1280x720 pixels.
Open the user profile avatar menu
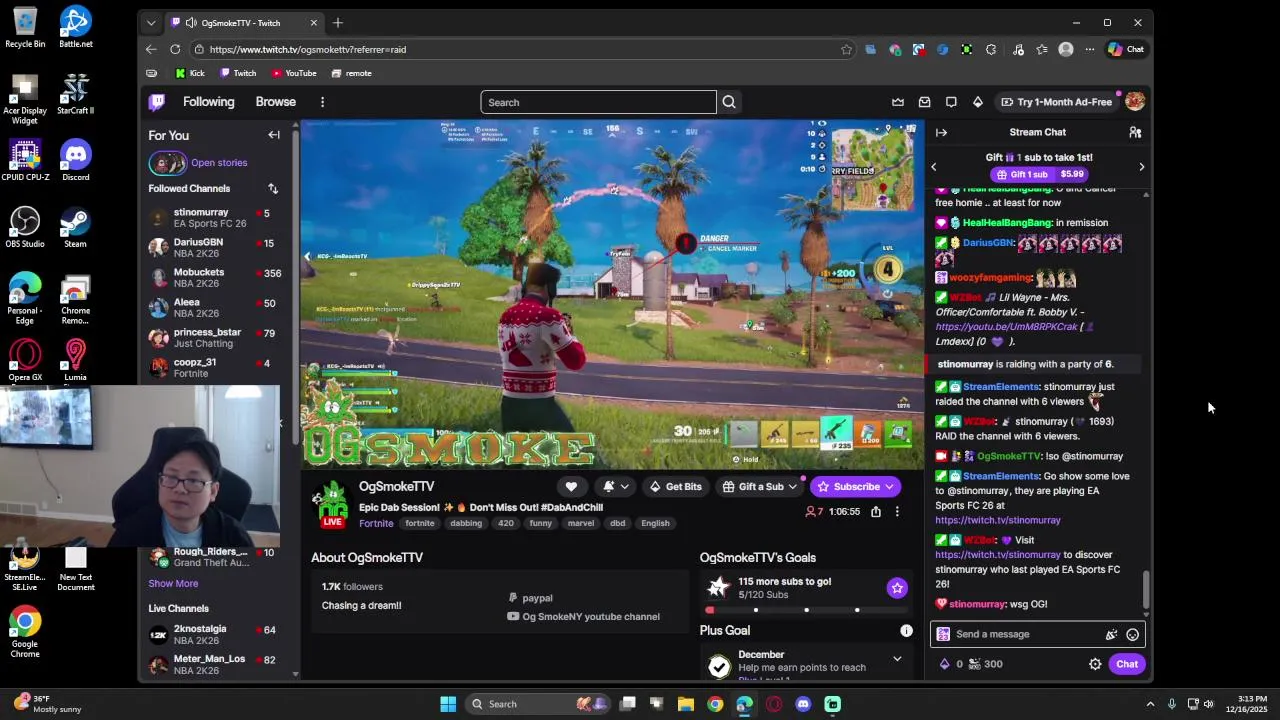1134,102
